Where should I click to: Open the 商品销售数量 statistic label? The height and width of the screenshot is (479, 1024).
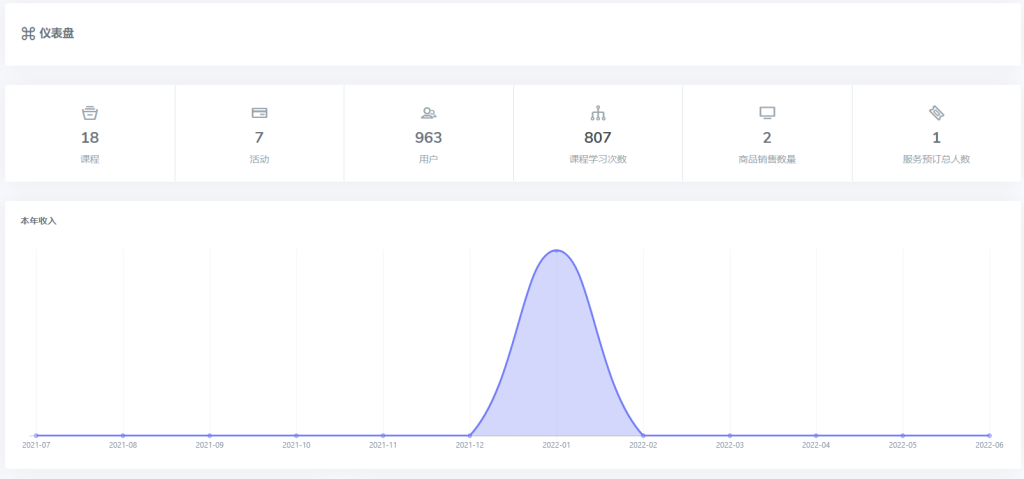click(x=767, y=159)
